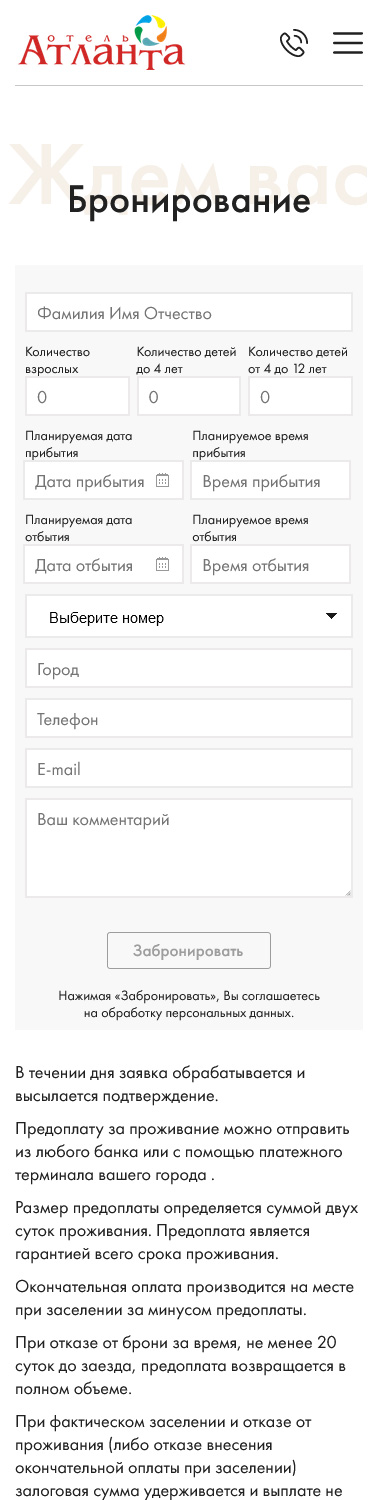
Task: Click the personal data consent note text
Action: 189,1004
